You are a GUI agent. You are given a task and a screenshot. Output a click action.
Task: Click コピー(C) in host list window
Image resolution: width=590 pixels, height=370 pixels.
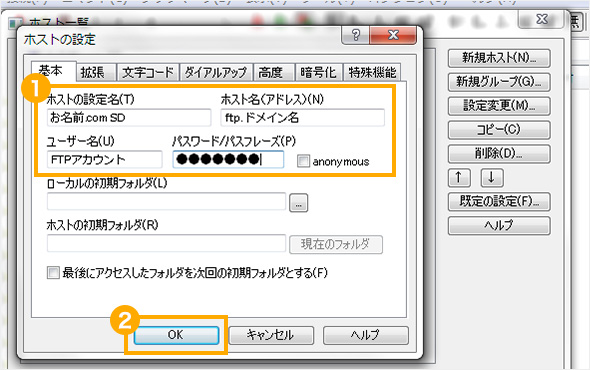499,130
